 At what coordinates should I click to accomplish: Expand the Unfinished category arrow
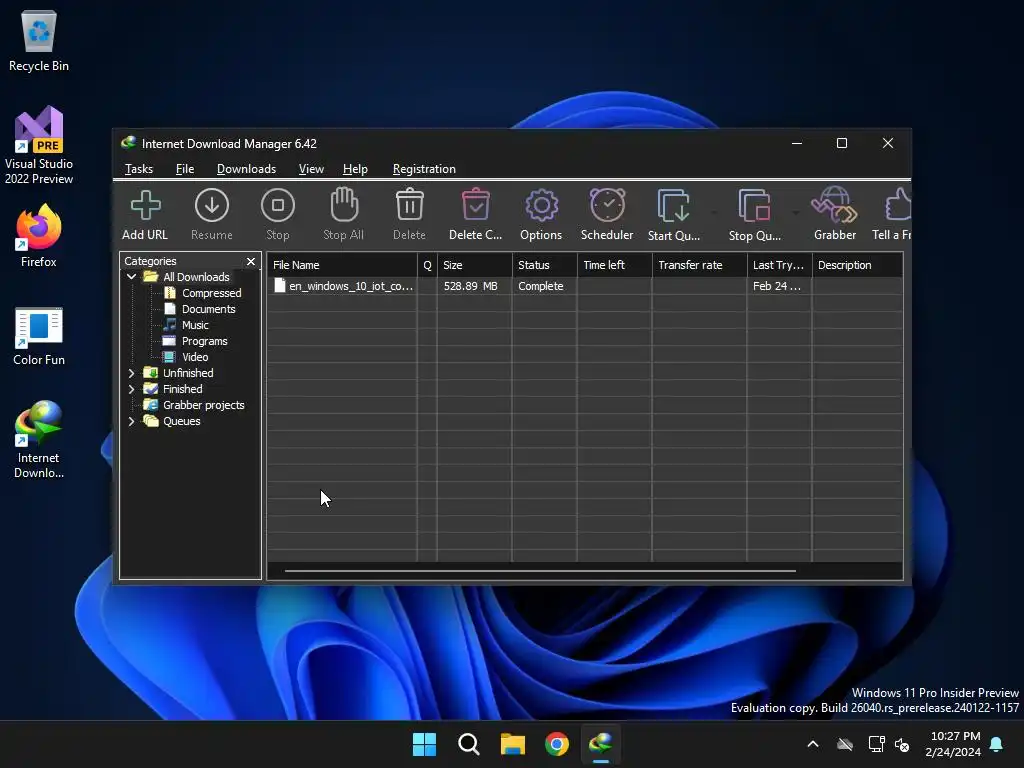pyautogui.click(x=131, y=373)
